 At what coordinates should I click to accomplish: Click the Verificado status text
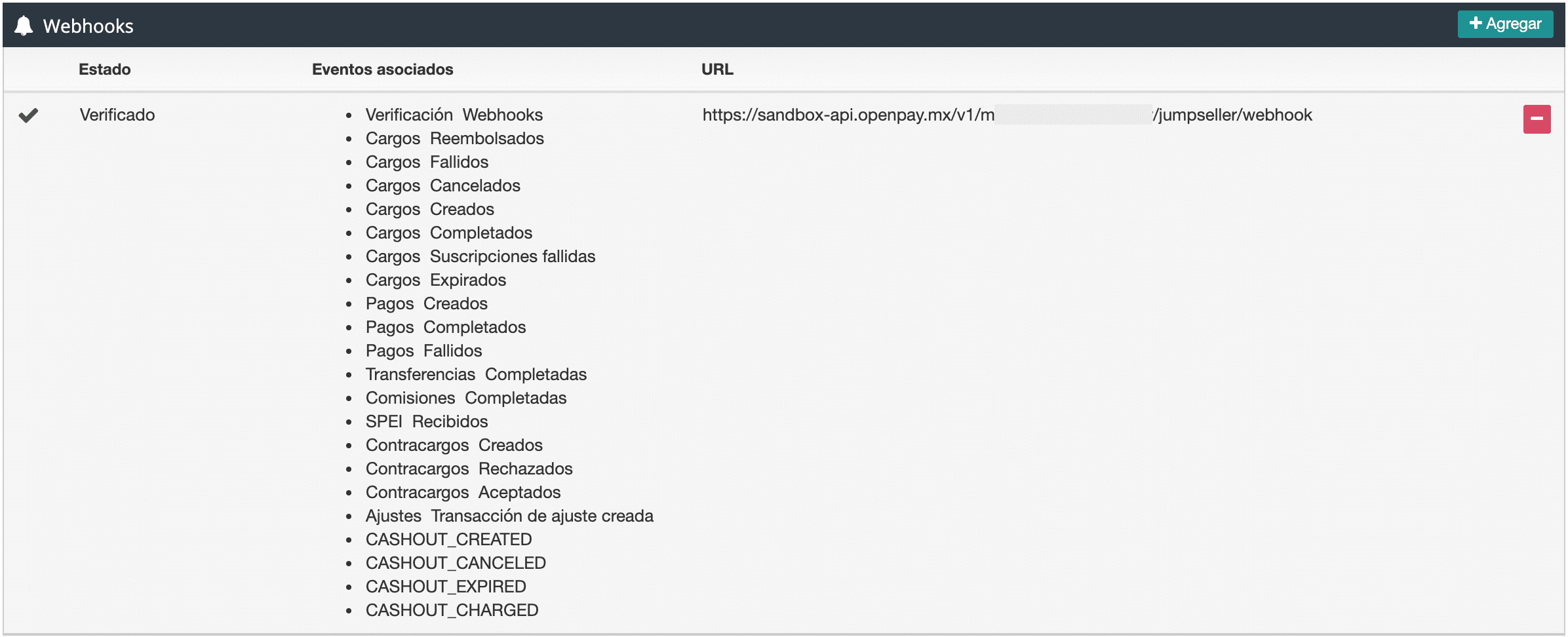point(117,115)
